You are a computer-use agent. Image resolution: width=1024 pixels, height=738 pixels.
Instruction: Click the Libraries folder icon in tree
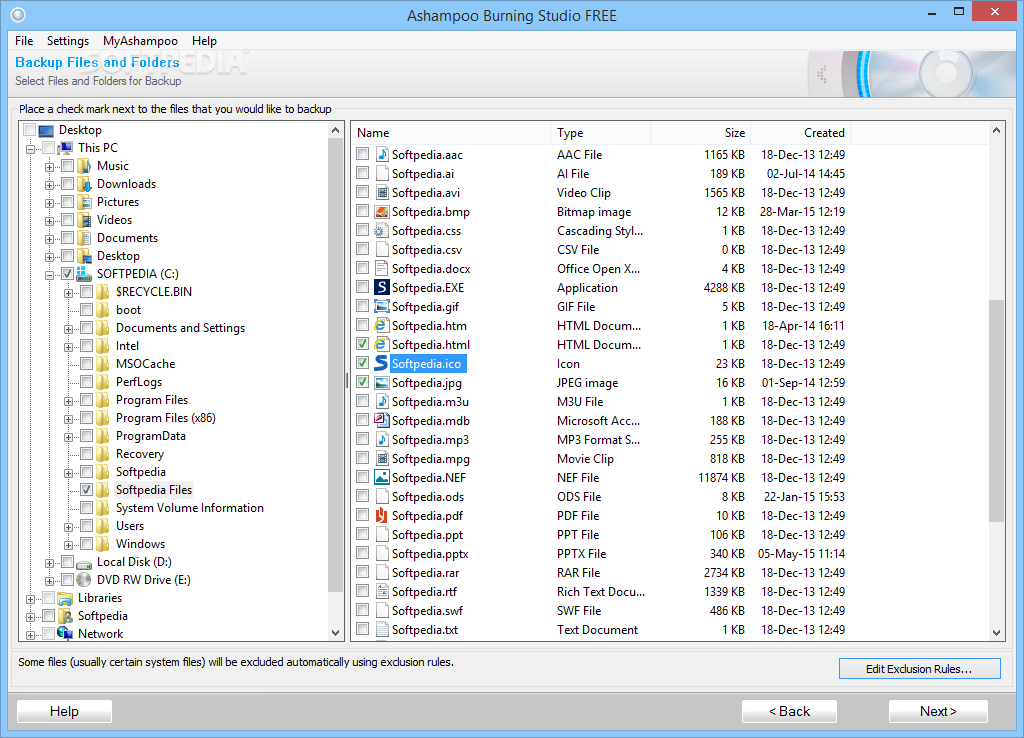pos(65,598)
